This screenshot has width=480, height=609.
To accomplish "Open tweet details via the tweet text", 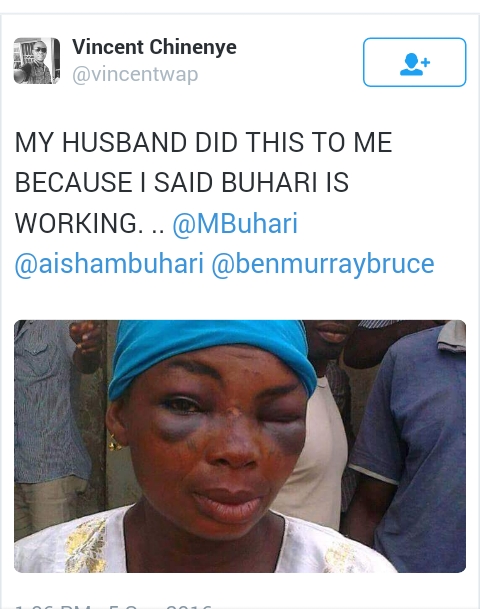I will tap(224, 203).
